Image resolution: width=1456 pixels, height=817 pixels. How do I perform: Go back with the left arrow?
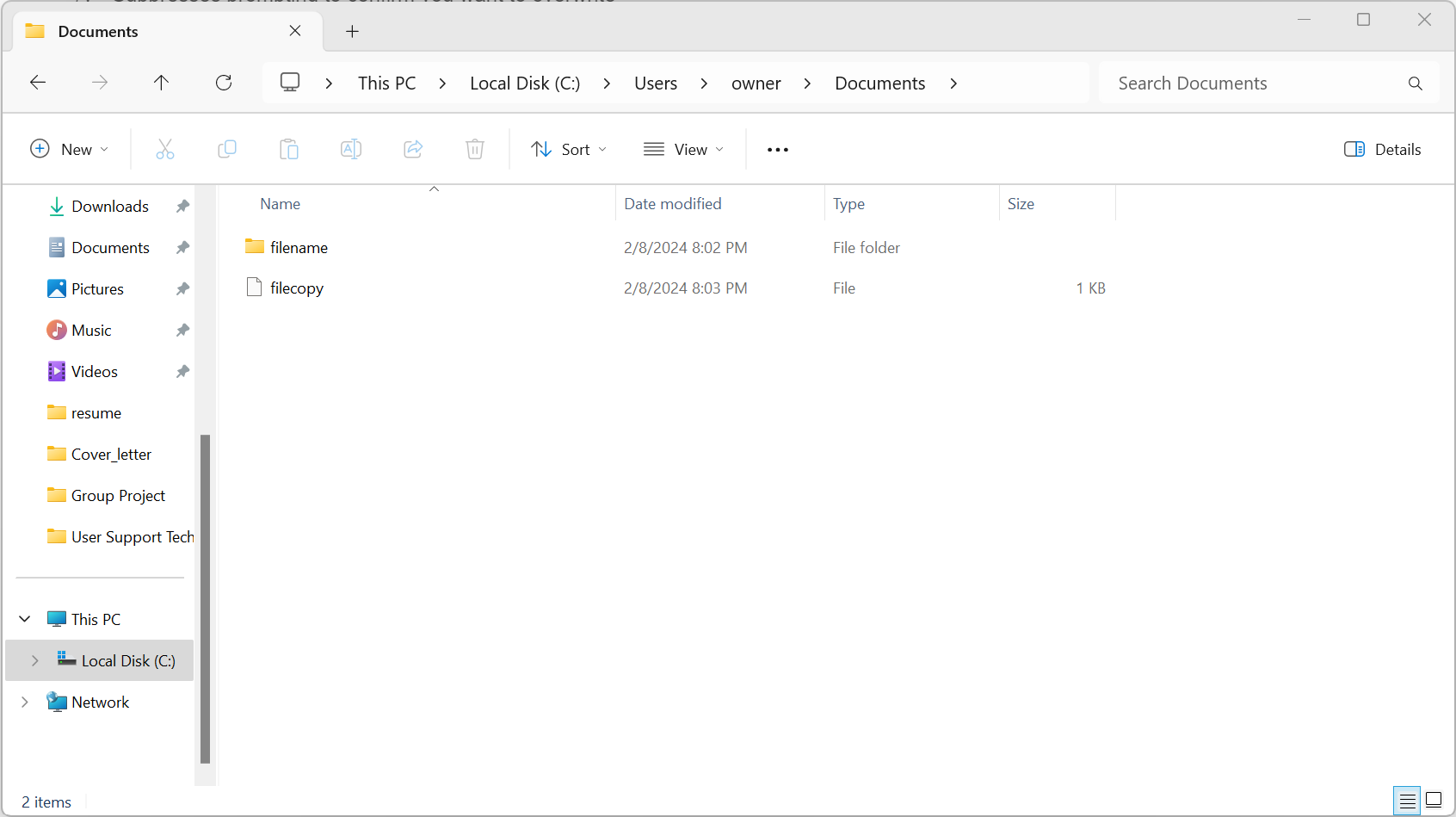(38, 83)
